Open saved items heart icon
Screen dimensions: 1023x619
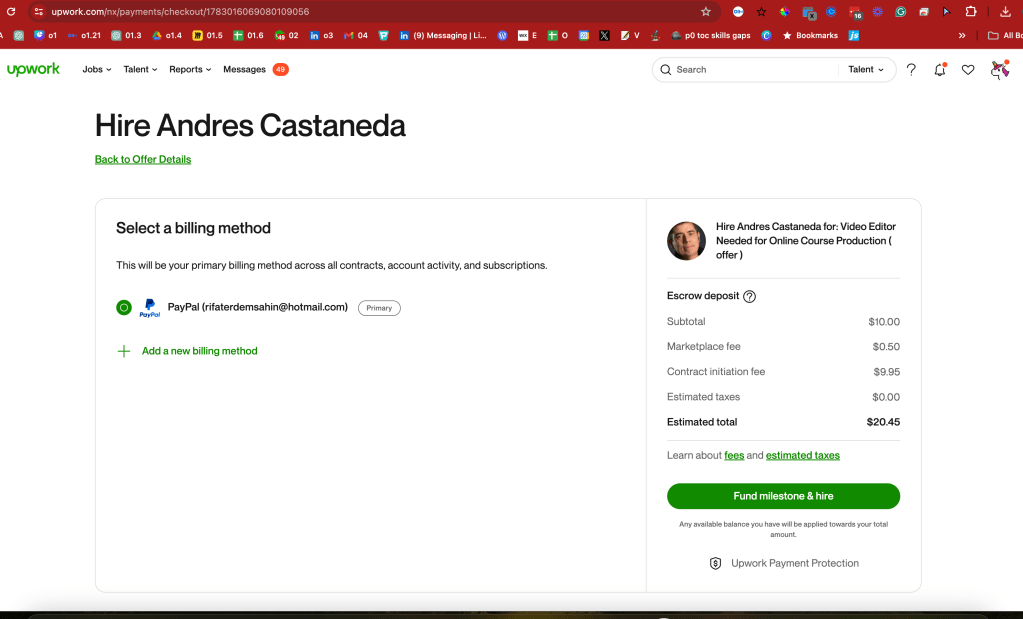(968, 70)
